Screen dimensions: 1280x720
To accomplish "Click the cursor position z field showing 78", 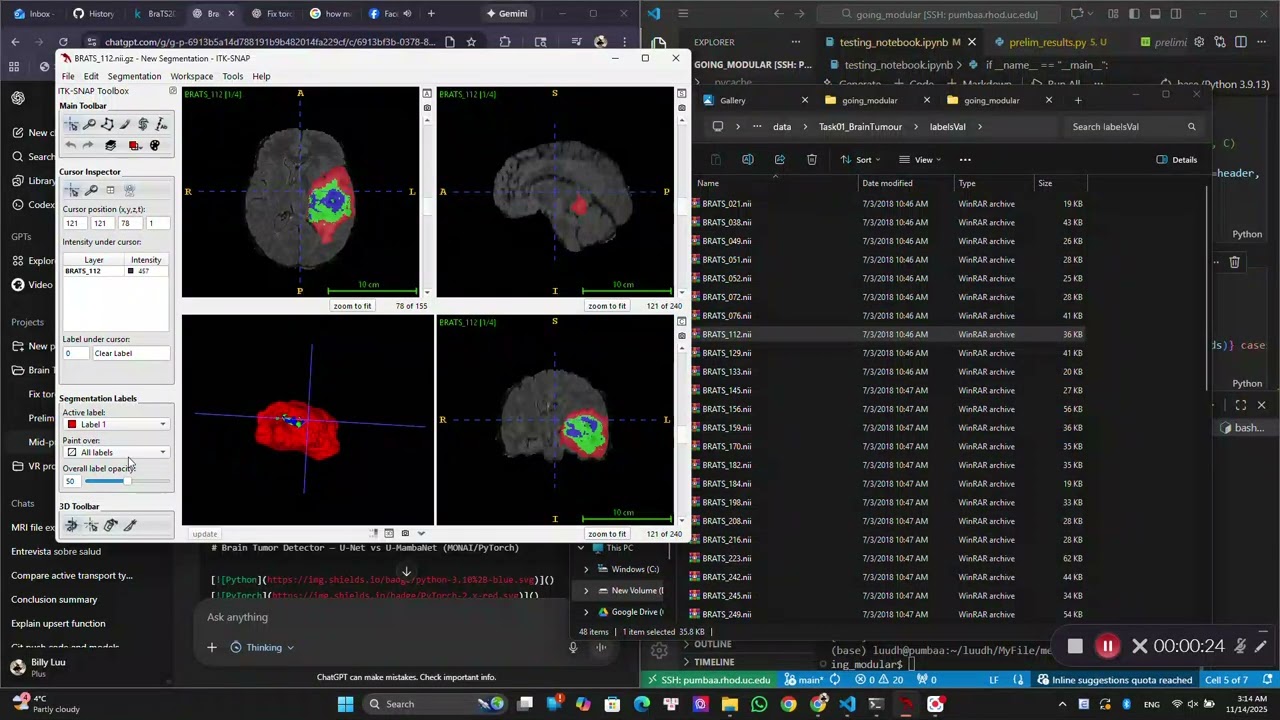I will pos(130,223).
